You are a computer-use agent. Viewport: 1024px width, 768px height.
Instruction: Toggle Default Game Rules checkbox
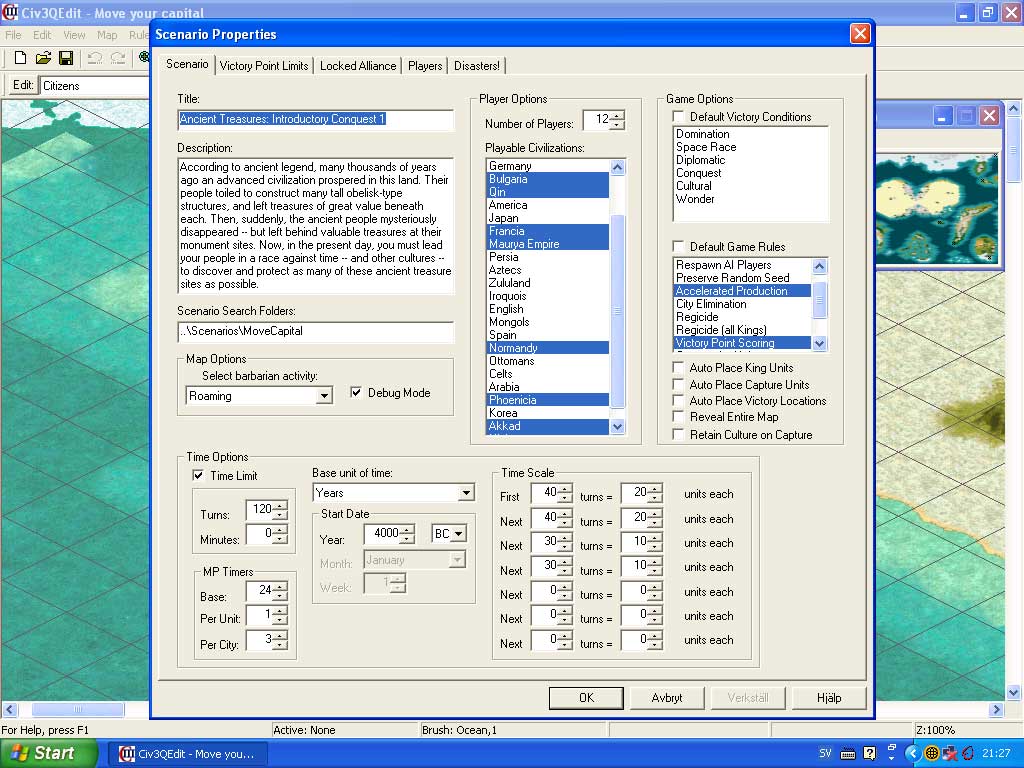click(679, 246)
